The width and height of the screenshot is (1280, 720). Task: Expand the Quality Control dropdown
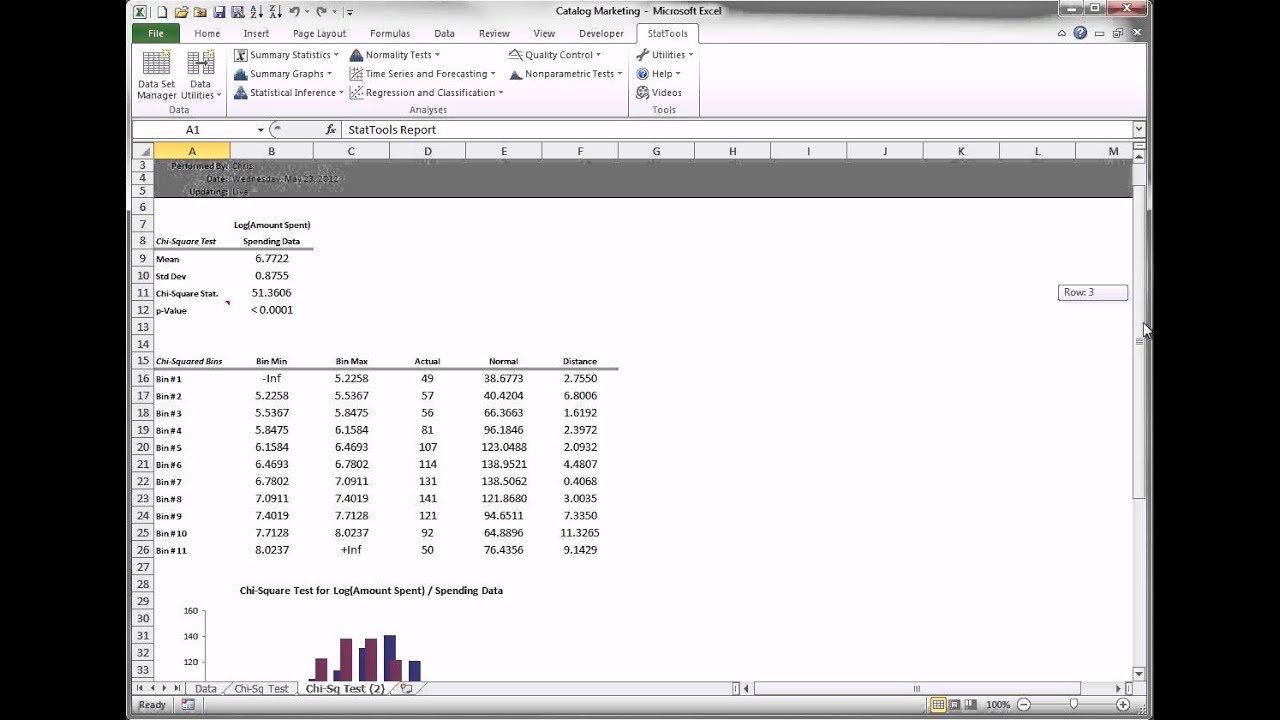(x=555, y=55)
